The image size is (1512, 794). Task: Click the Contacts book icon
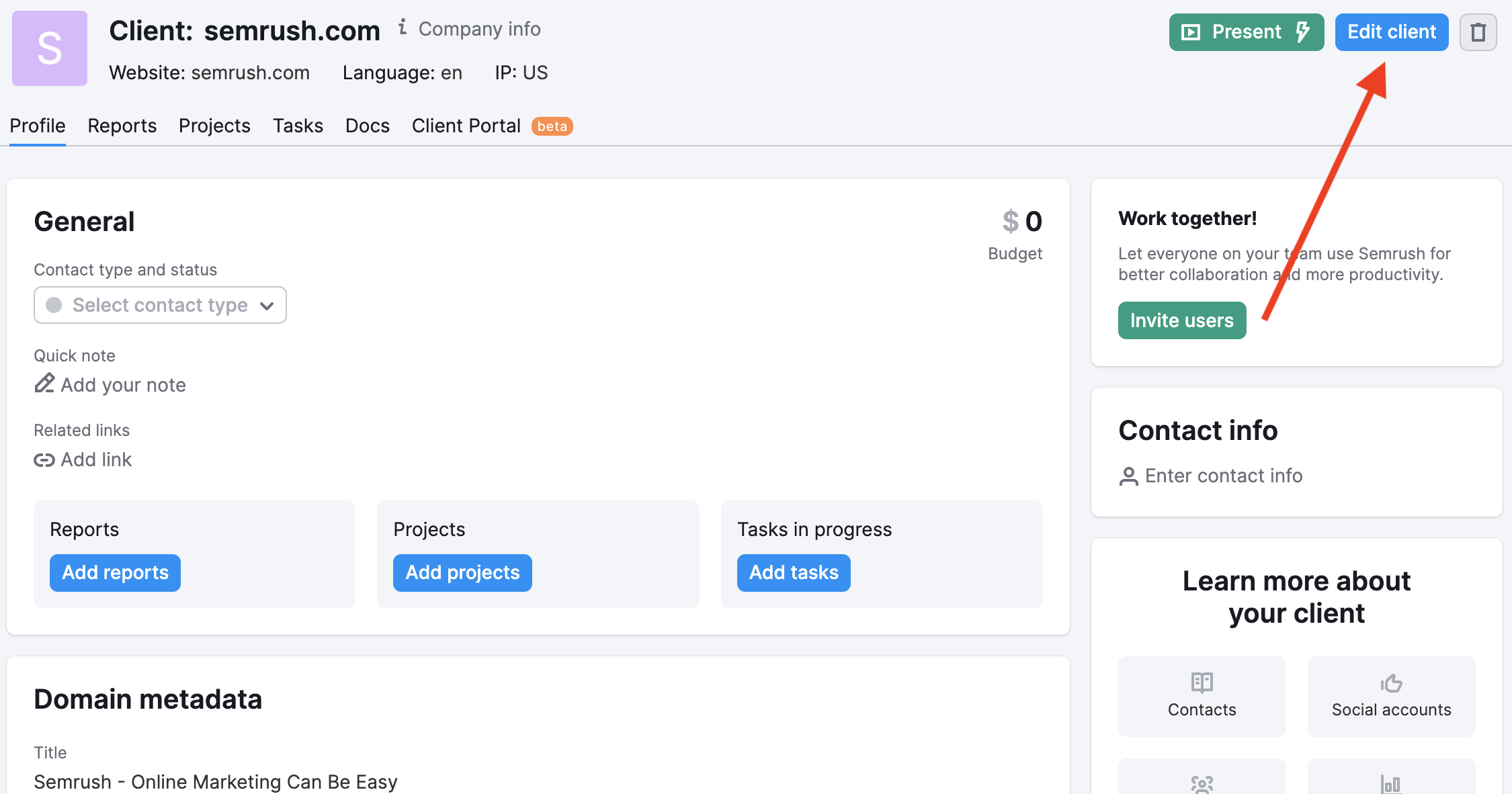pyautogui.click(x=1202, y=682)
